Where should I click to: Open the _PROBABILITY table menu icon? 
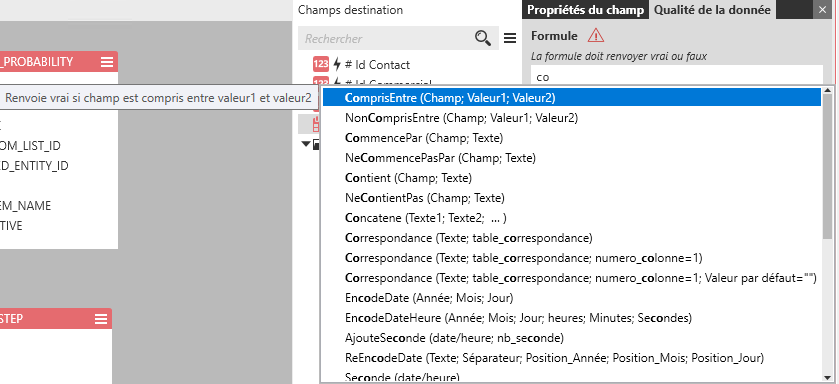click(107, 62)
